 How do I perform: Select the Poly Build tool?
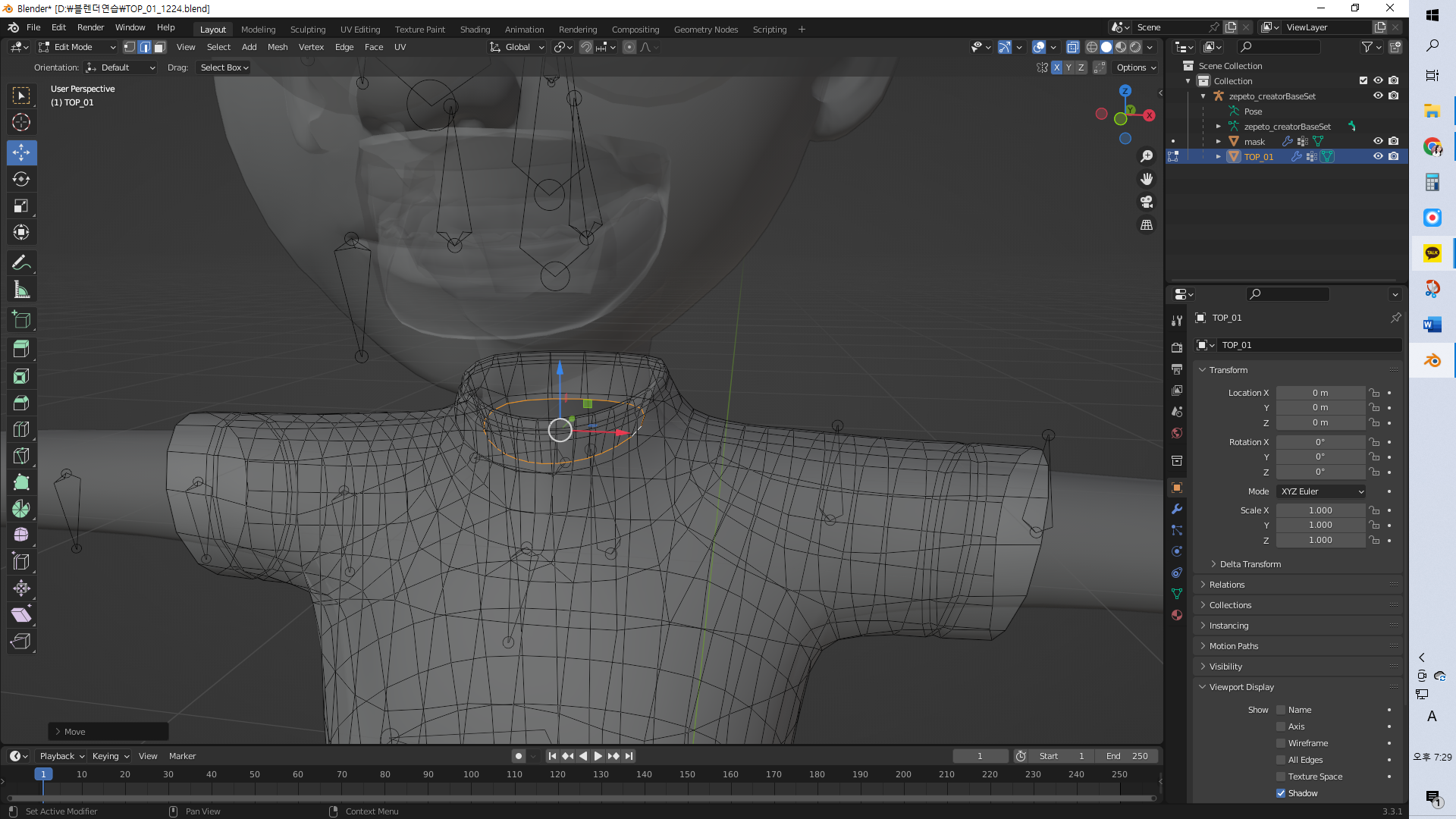21,482
